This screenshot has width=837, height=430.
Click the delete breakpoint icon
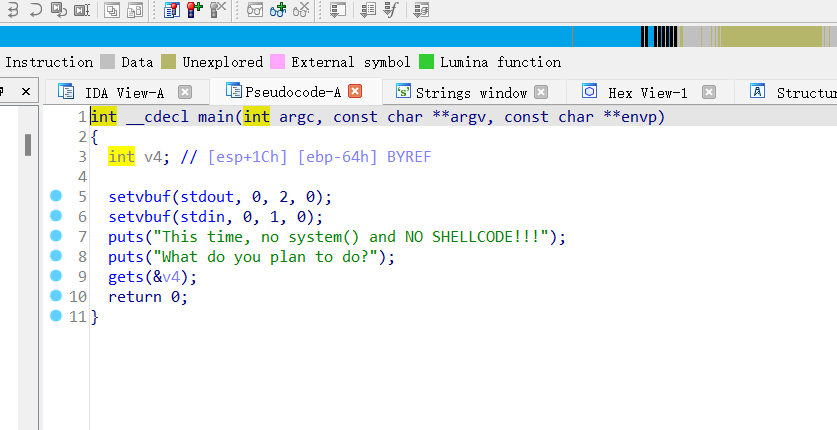point(218,10)
